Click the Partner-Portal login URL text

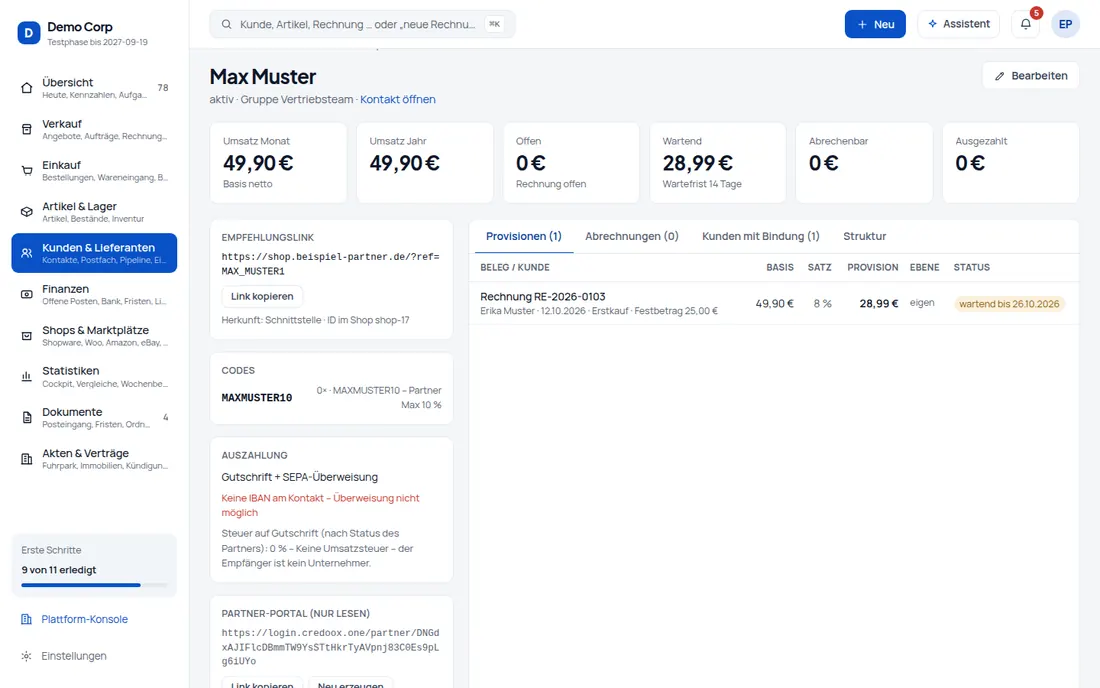tap(330, 647)
